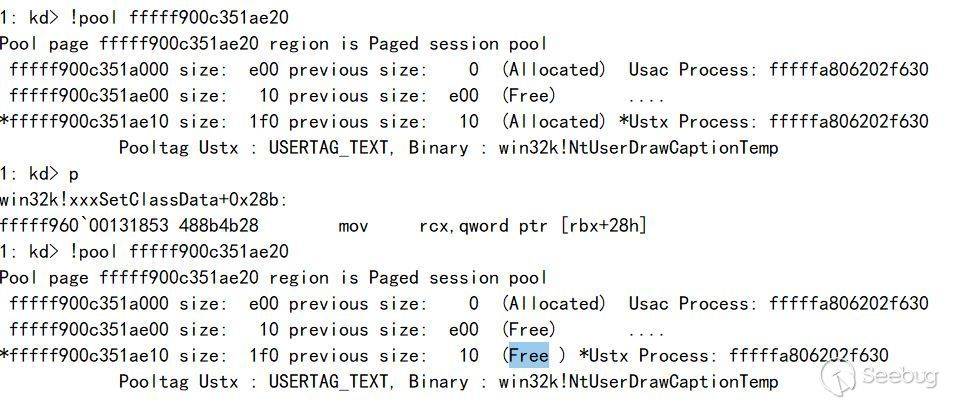Click the first "win32k!NtUserDrawCaptionTemp" binary name
Screen dimensions: 966x404
point(638,147)
